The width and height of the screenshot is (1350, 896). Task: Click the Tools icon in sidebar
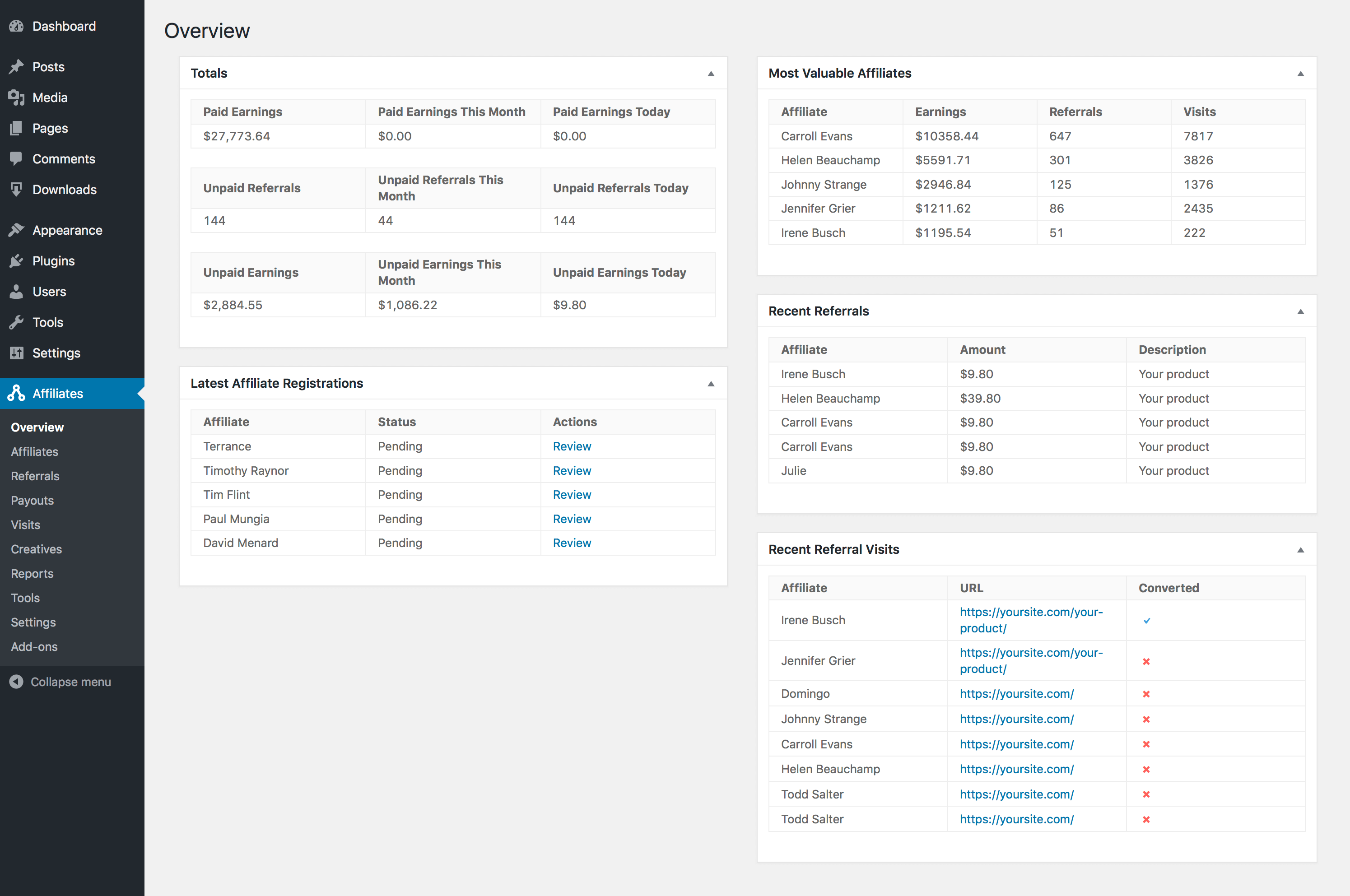[18, 321]
